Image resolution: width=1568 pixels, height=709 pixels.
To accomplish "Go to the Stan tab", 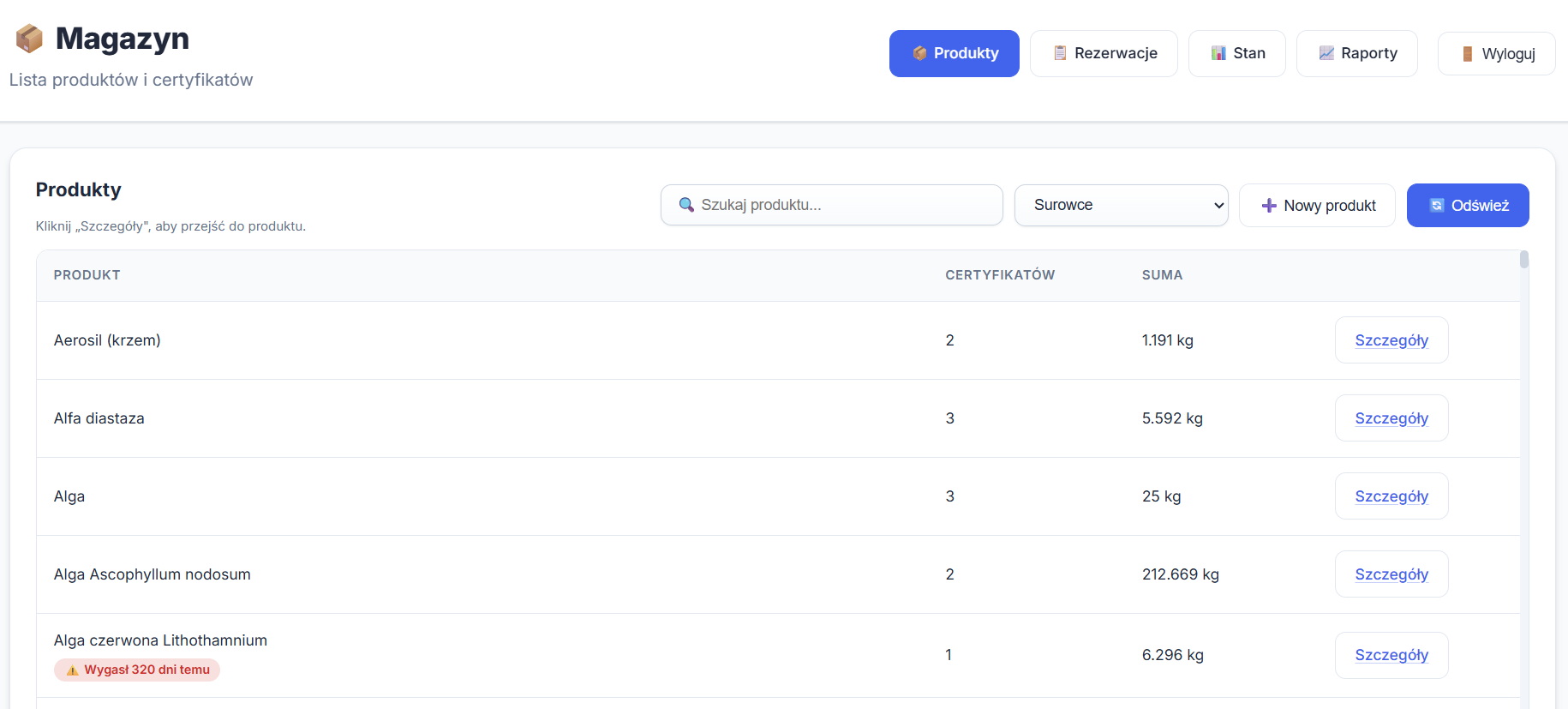I will 1236,53.
